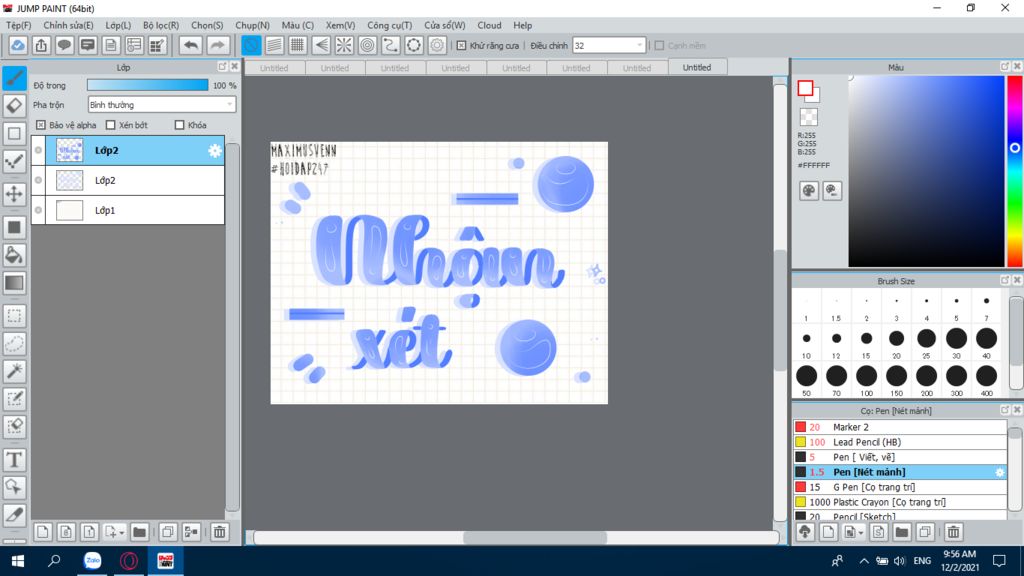
Task: Create new layer in Lớp panel
Action: (x=42, y=532)
